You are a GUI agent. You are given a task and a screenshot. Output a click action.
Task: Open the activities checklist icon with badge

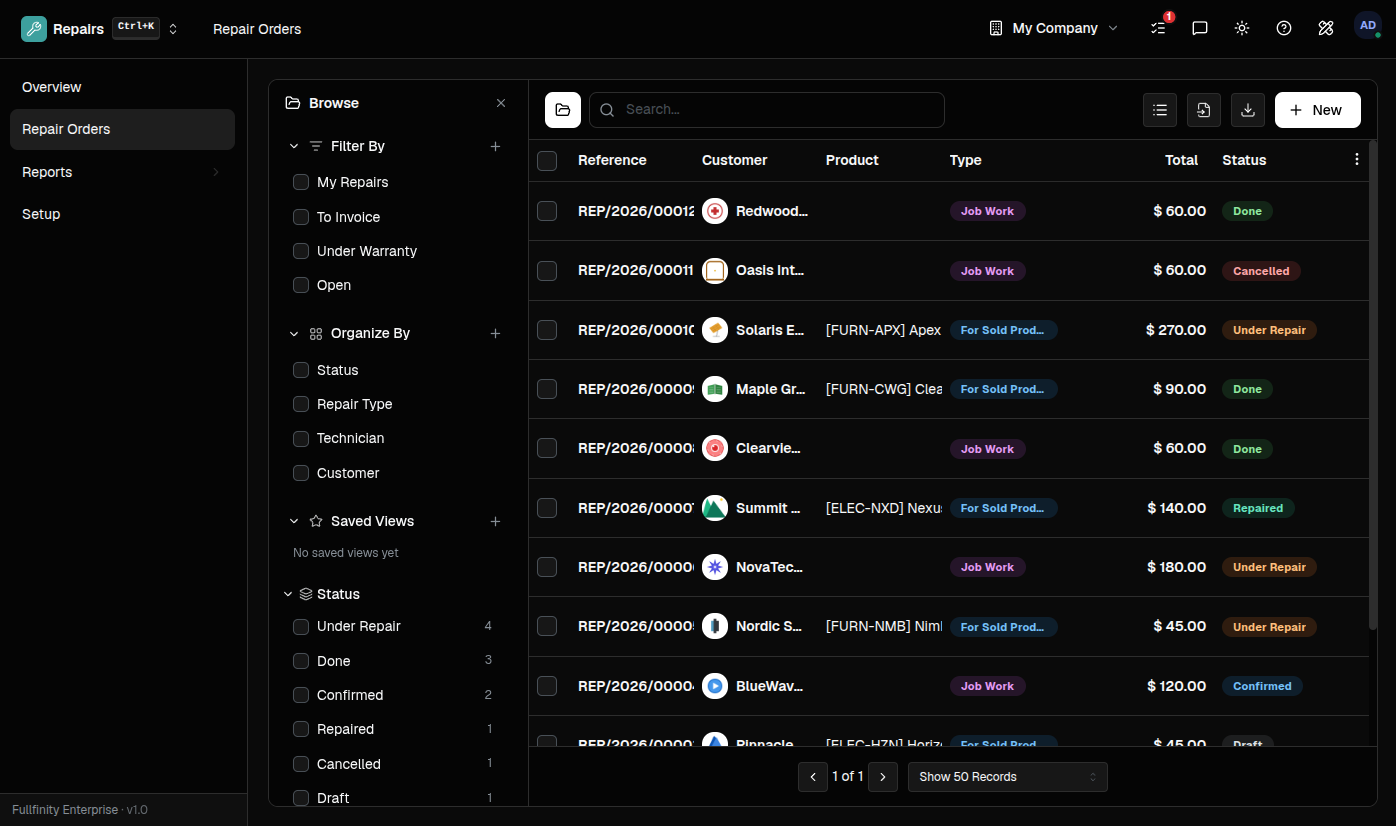pyautogui.click(x=1159, y=28)
